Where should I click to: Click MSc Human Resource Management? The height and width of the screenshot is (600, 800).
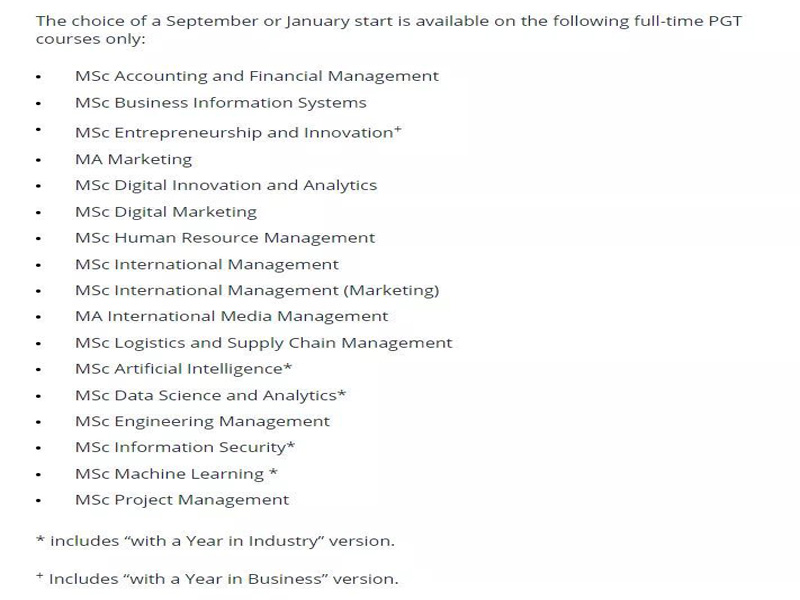click(225, 238)
